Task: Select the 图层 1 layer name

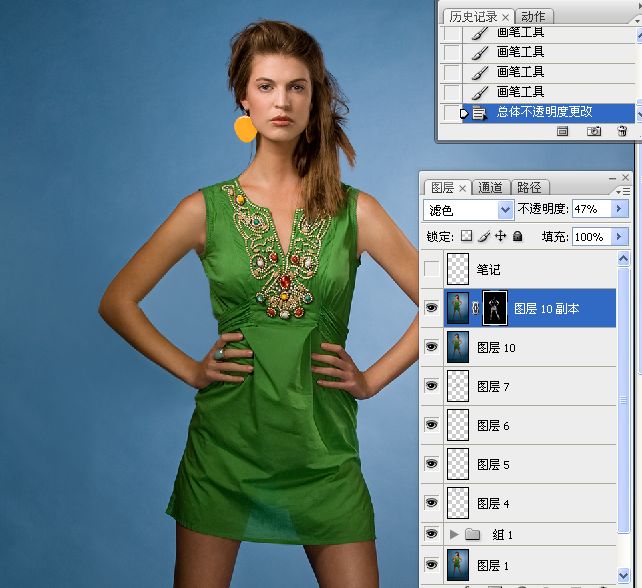Action: click(493, 566)
